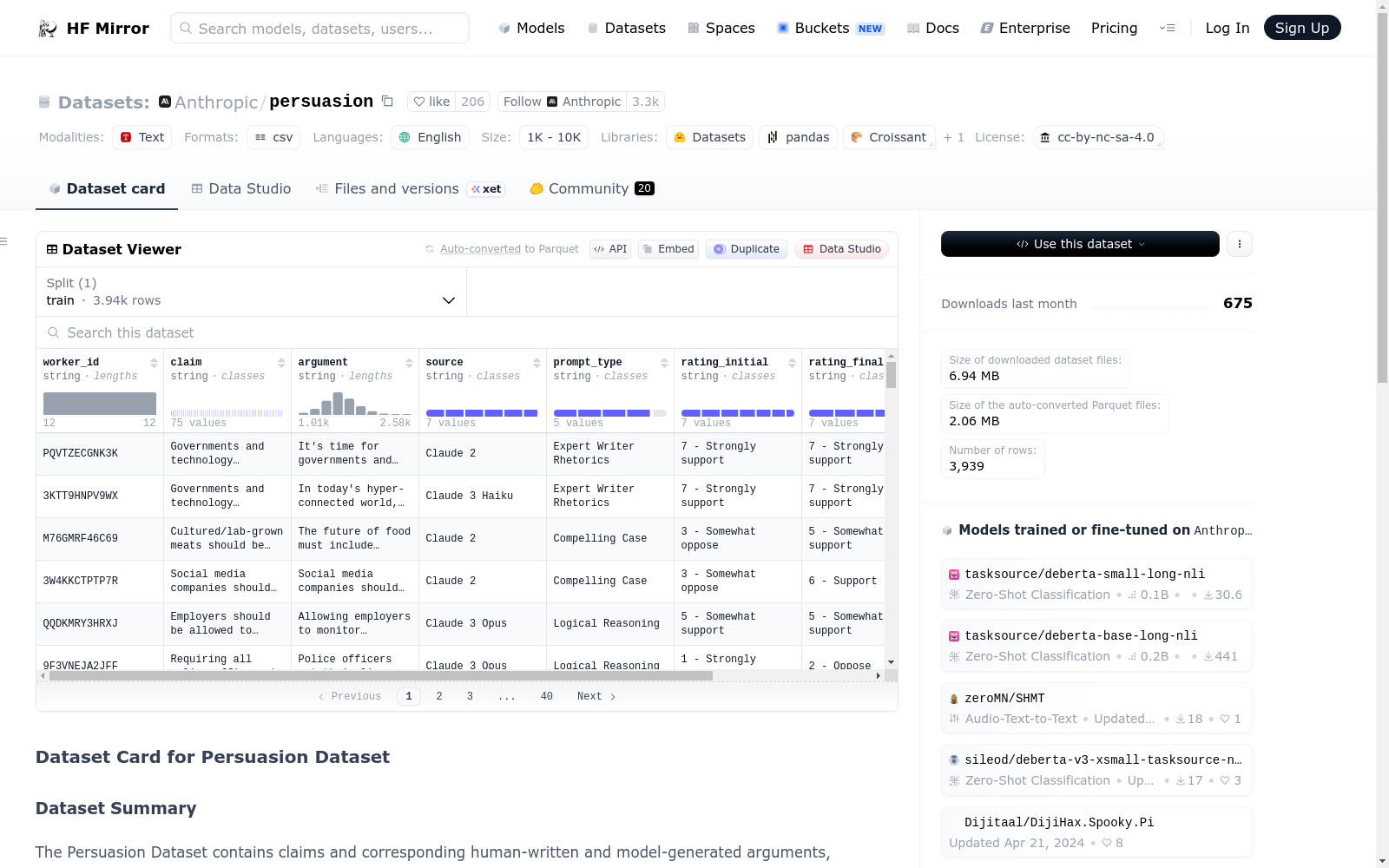Focus the Search models, datasets, users field

click(319, 28)
